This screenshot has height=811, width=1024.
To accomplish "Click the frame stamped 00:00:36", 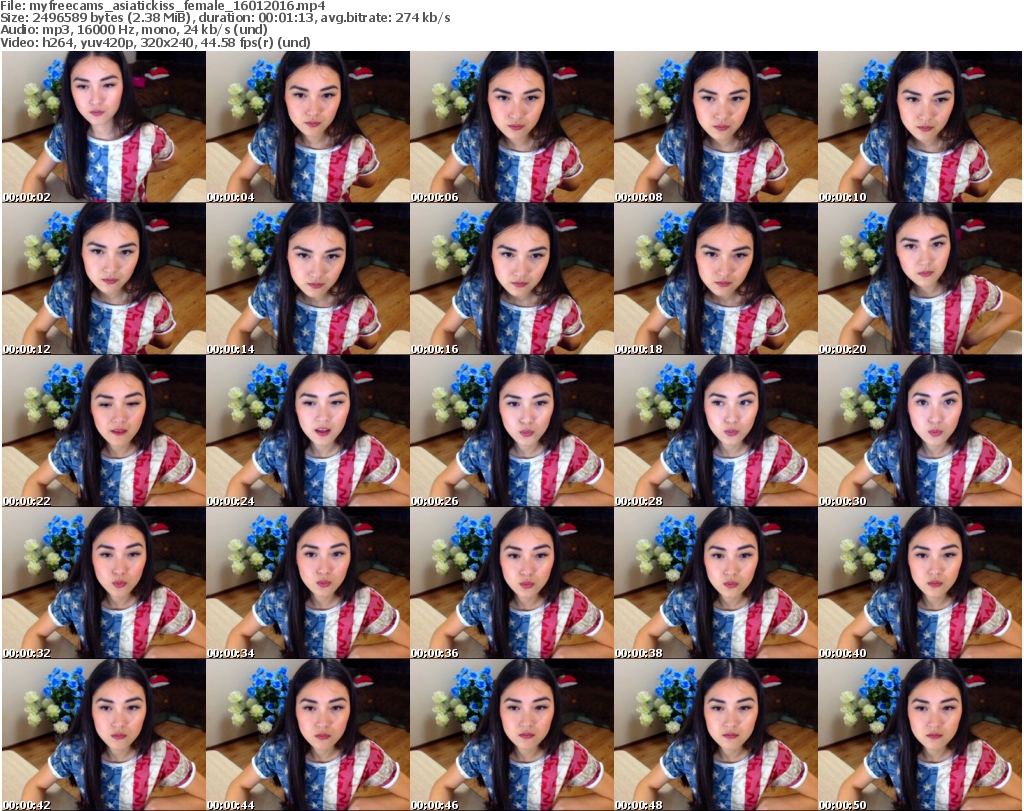I will pos(512,583).
